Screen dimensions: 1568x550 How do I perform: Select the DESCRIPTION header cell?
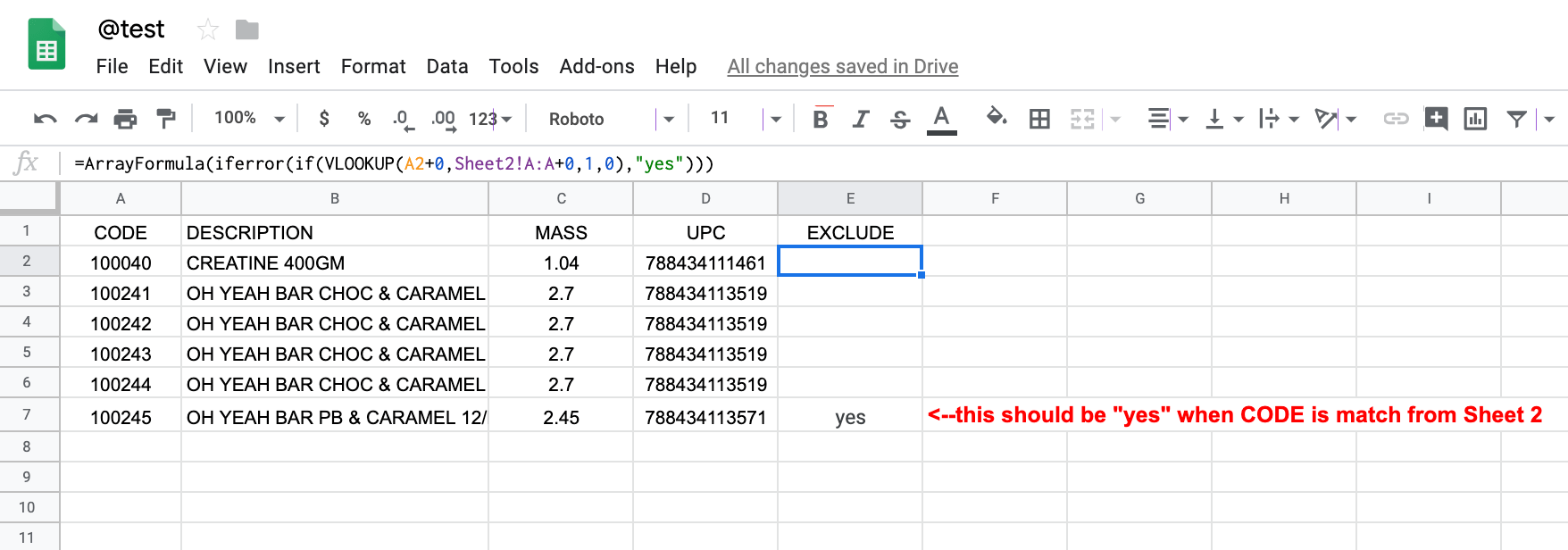tap(335, 232)
